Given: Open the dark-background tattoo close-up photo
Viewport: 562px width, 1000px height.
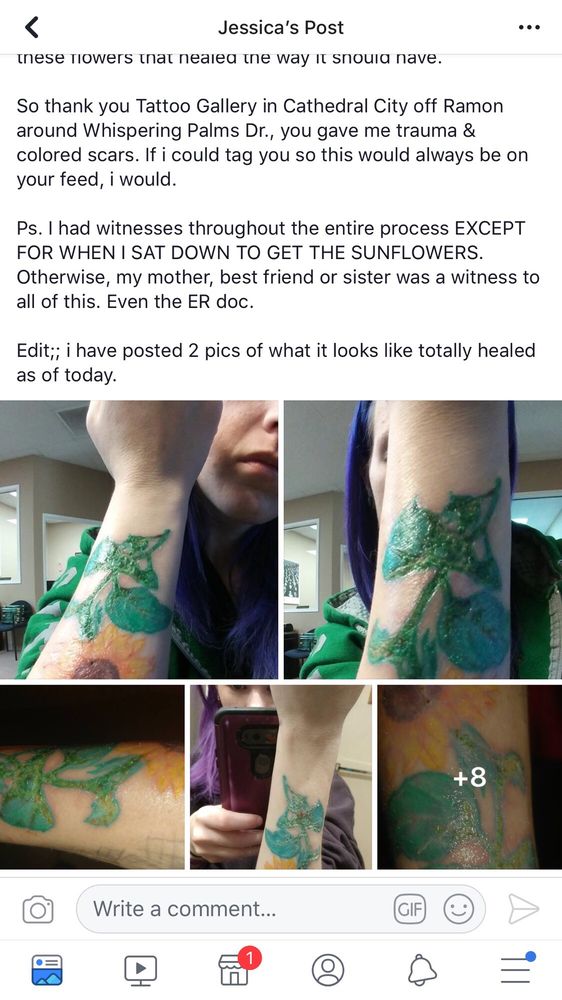Looking at the screenshot, I should tap(92, 777).
